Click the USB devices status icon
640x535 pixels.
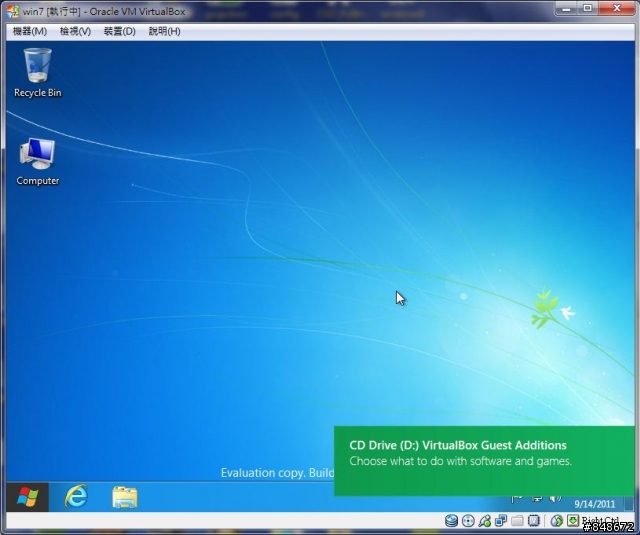(x=484, y=521)
